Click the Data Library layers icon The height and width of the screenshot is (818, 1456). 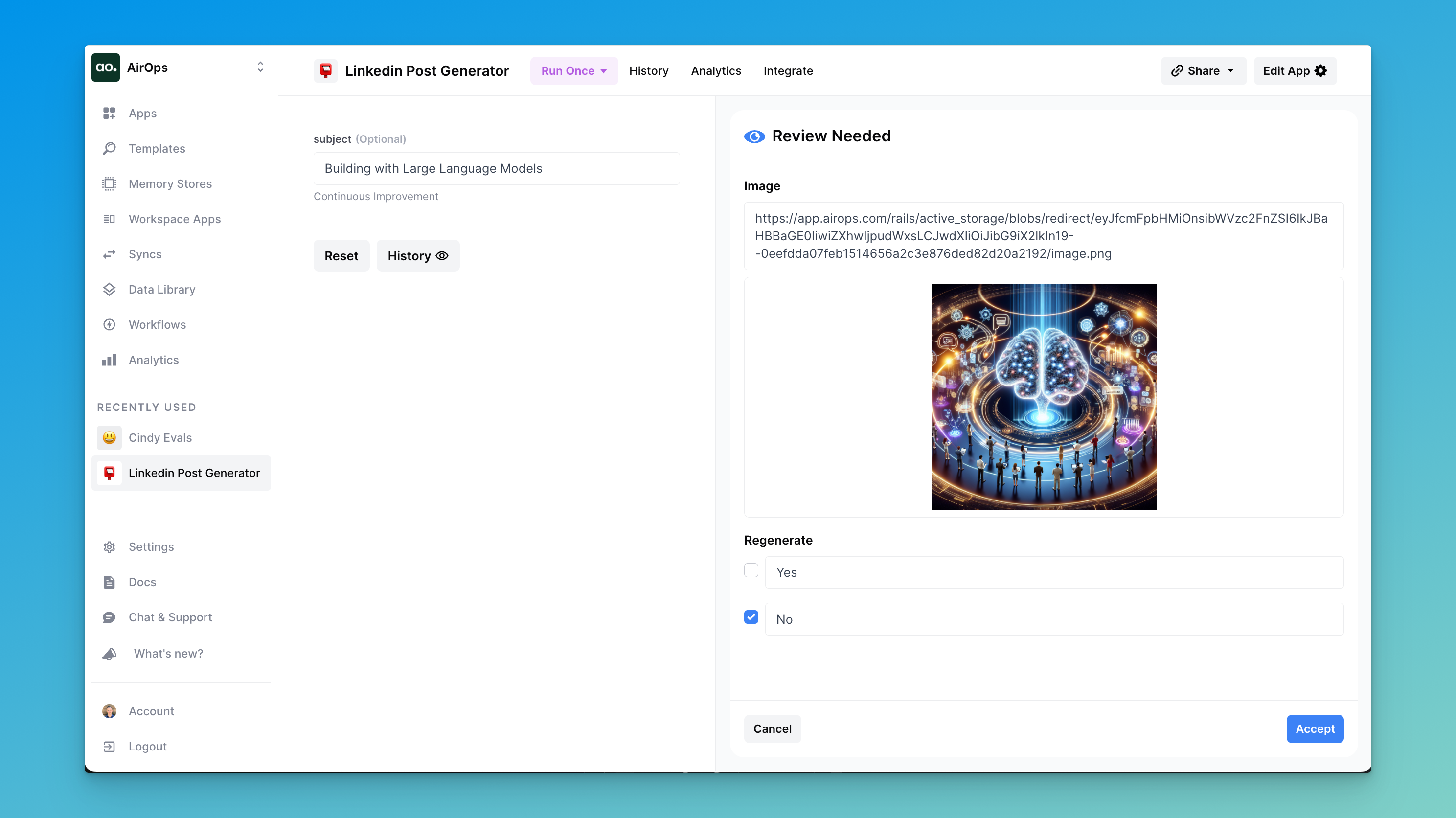[109, 290]
